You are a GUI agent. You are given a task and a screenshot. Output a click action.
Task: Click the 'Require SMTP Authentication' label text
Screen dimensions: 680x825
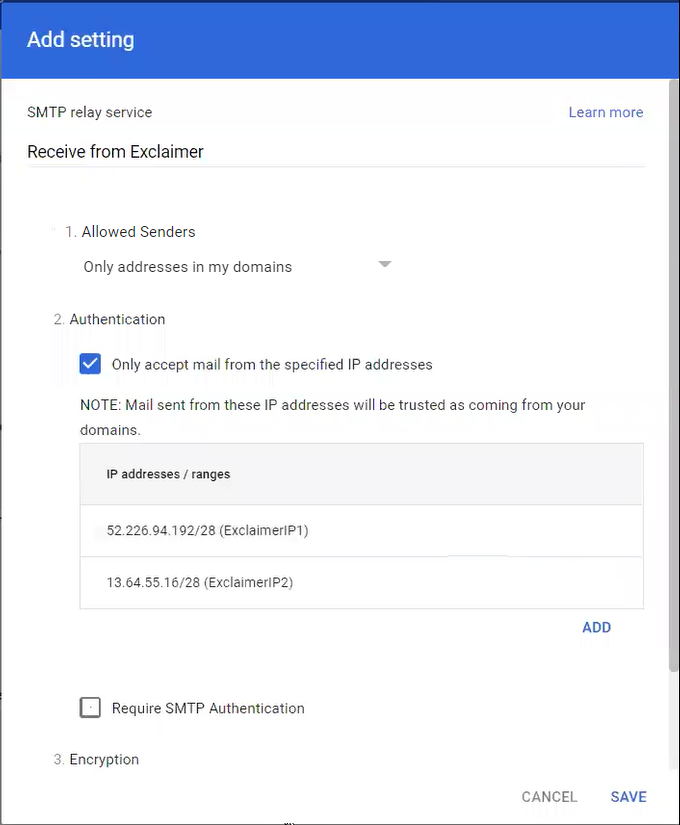pyautogui.click(x=208, y=708)
